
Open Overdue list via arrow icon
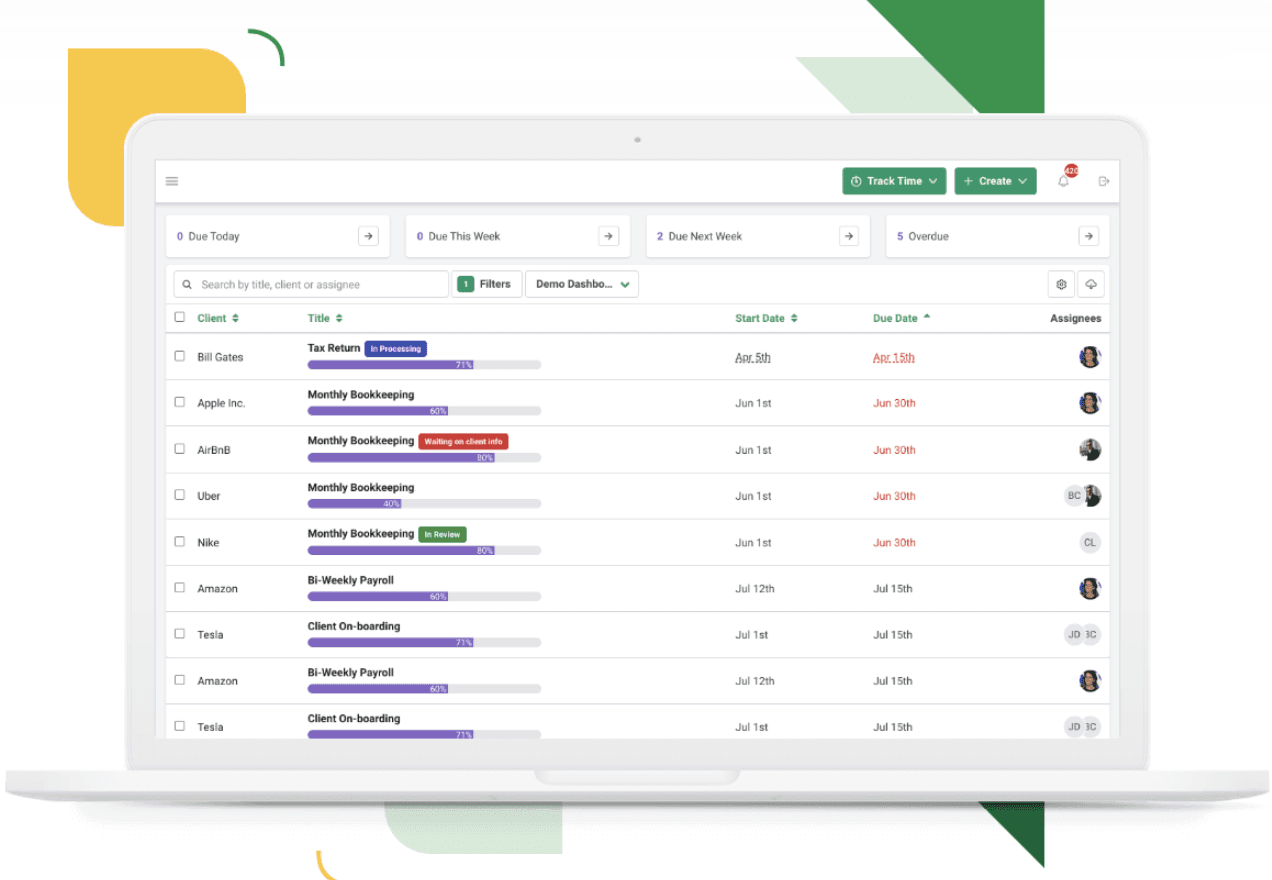pyautogui.click(x=1088, y=236)
